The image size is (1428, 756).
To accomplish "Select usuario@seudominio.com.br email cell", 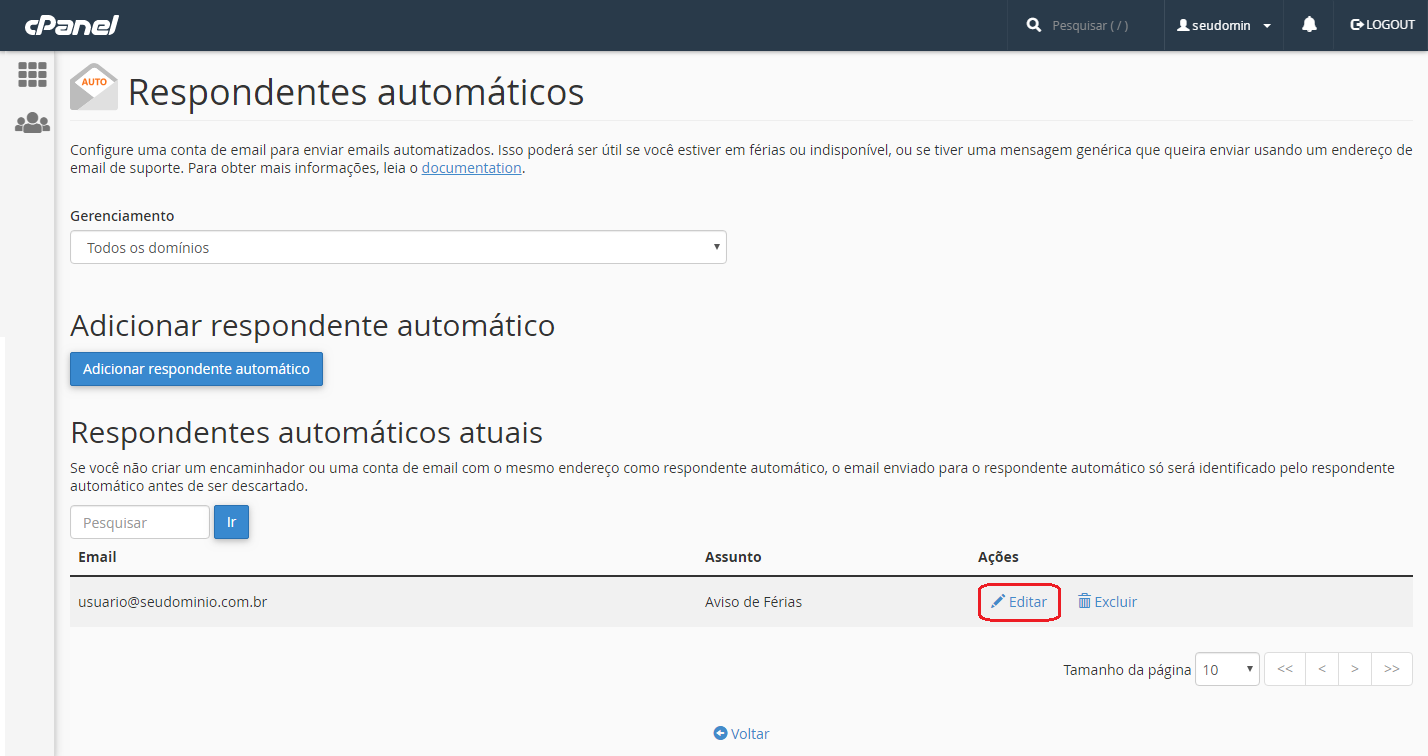I will [x=173, y=602].
